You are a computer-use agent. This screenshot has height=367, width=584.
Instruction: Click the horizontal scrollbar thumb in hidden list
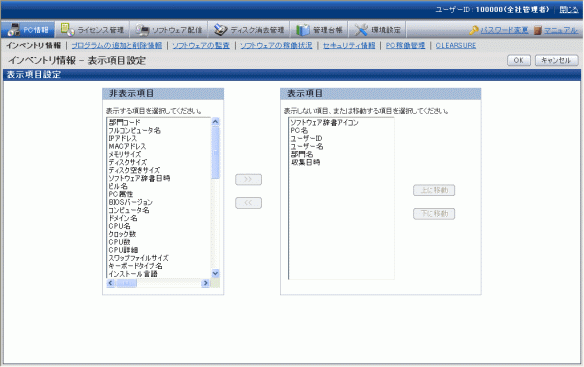[127, 283]
